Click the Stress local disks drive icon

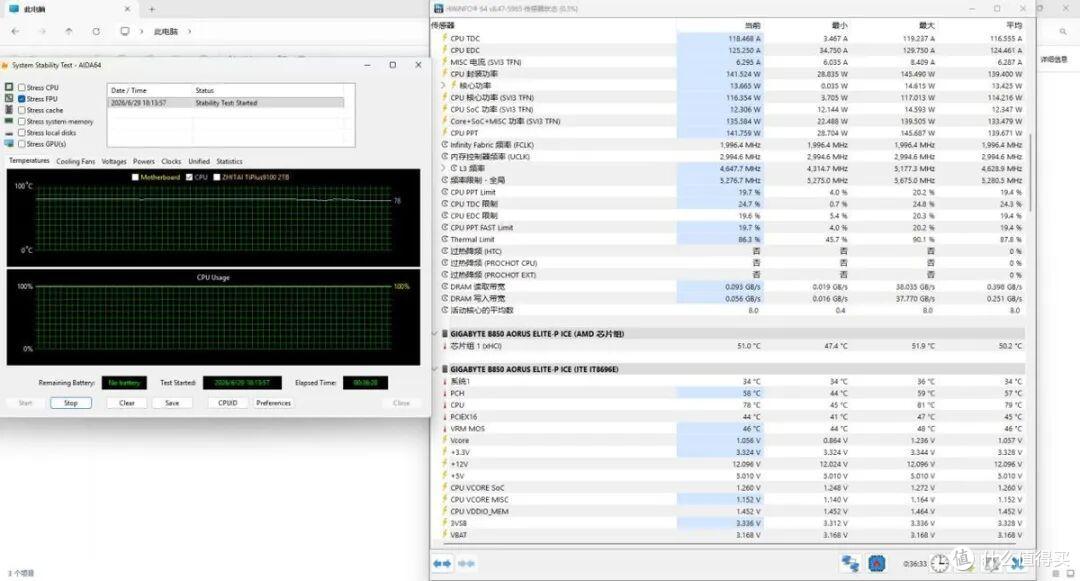[x=9, y=132]
